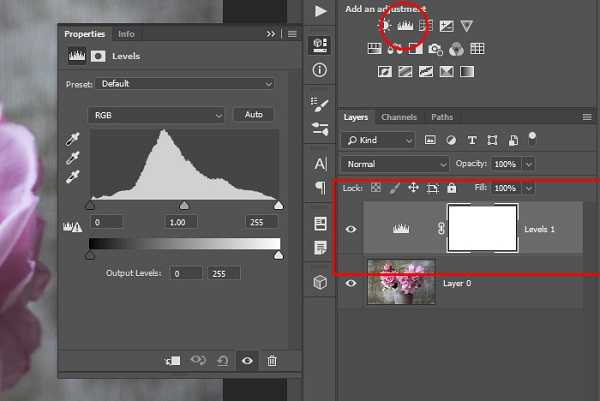The width and height of the screenshot is (600, 401).
Task: Select the layer mask button in Properties
Action: tap(98, 56)
